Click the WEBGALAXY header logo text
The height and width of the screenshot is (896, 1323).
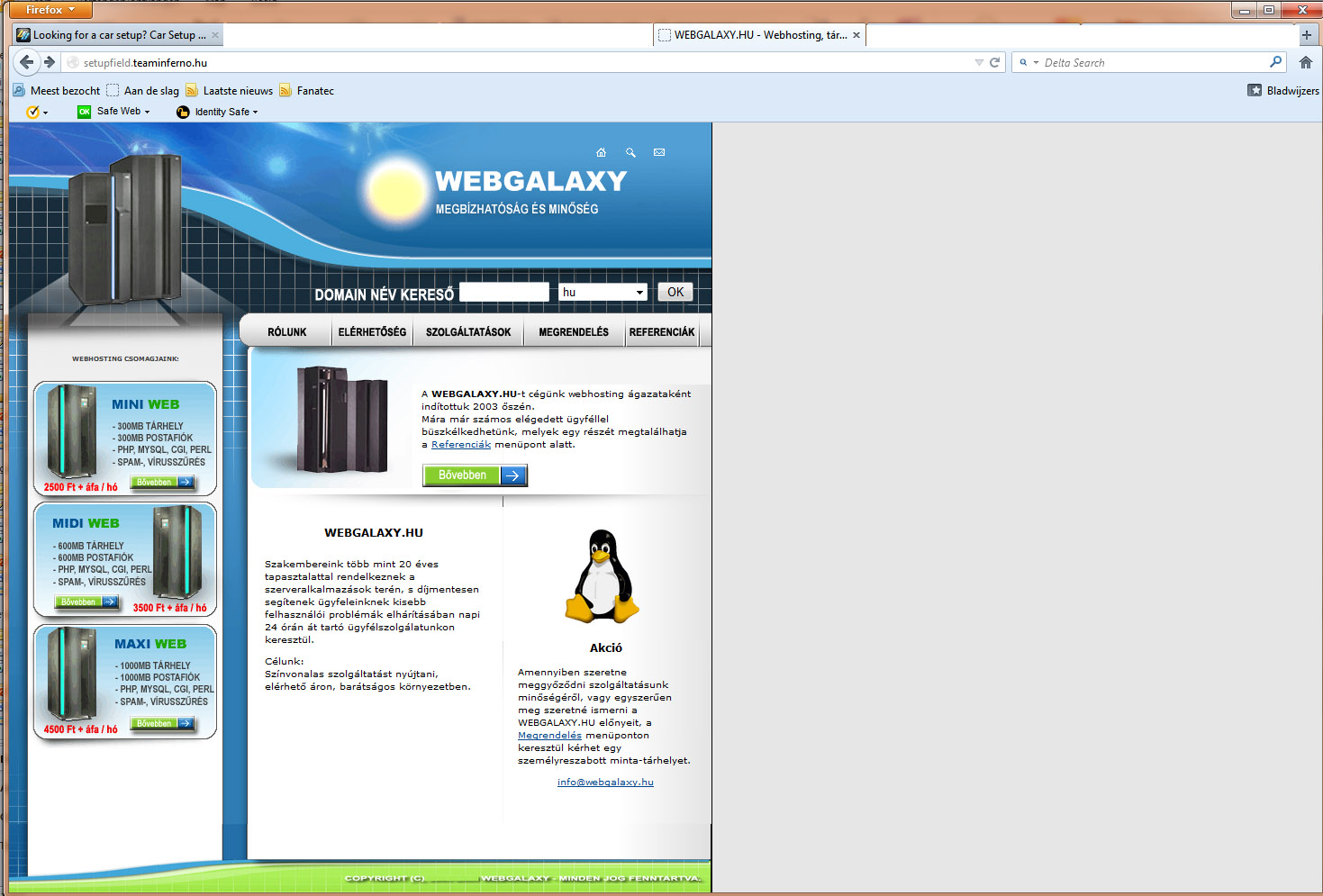531,181
